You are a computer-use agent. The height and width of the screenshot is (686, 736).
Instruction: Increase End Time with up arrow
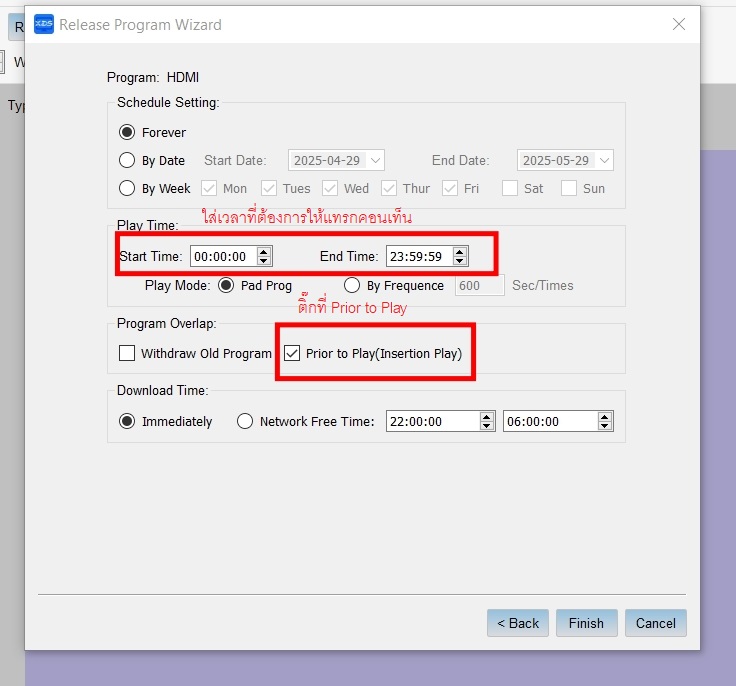[460, 251]
